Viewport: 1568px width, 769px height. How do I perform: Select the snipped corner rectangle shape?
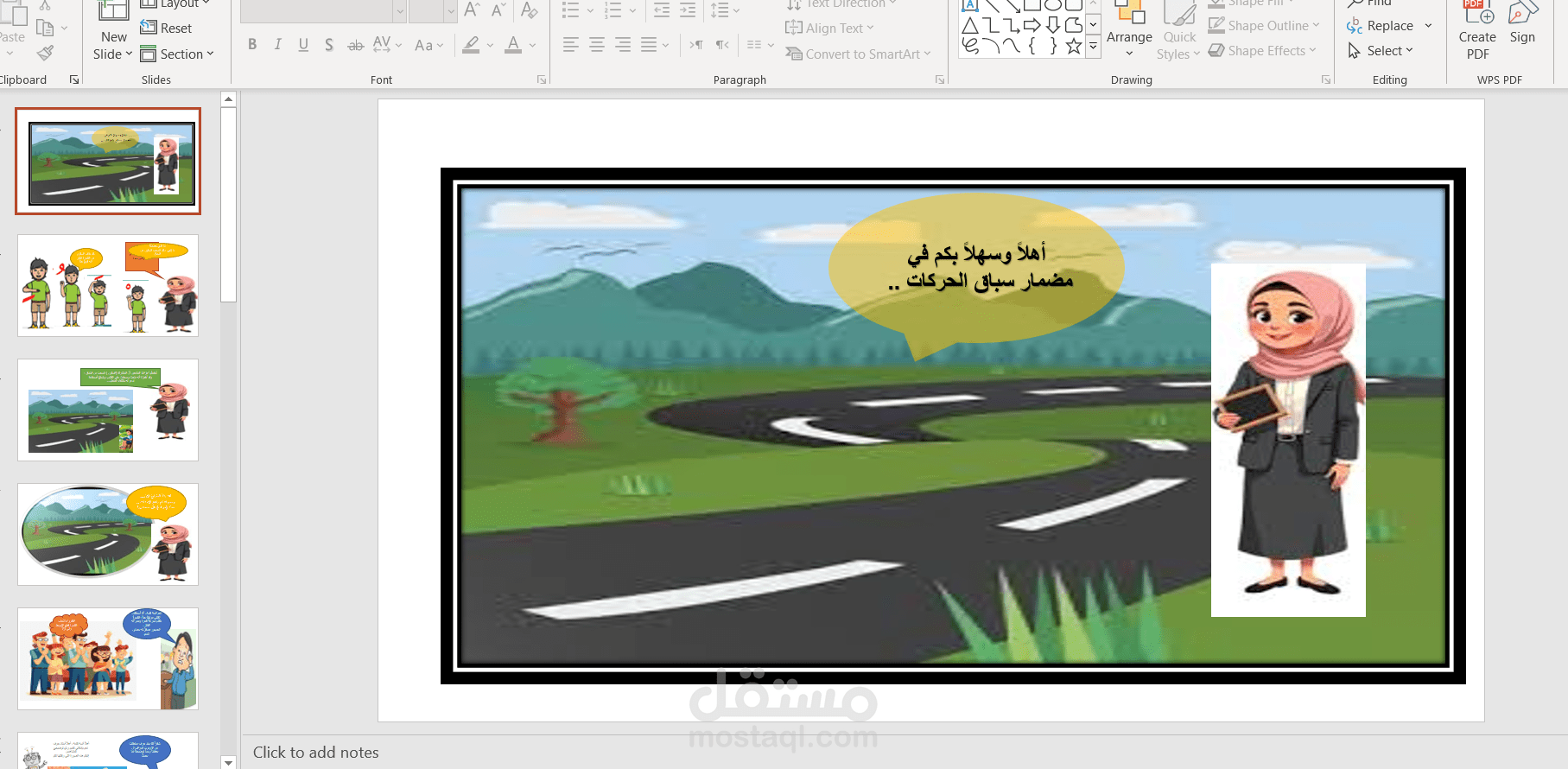1074,26
